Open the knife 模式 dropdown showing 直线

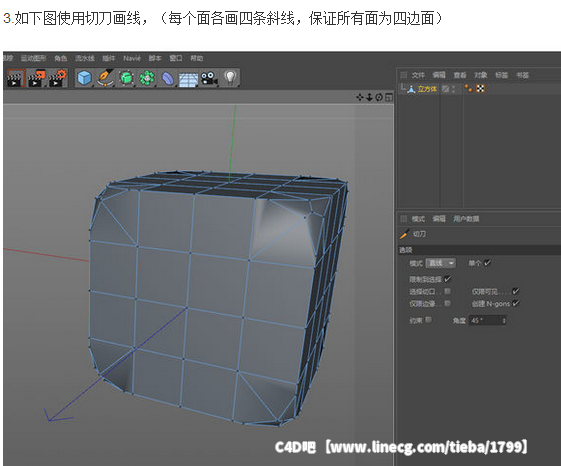pos(440,263)
